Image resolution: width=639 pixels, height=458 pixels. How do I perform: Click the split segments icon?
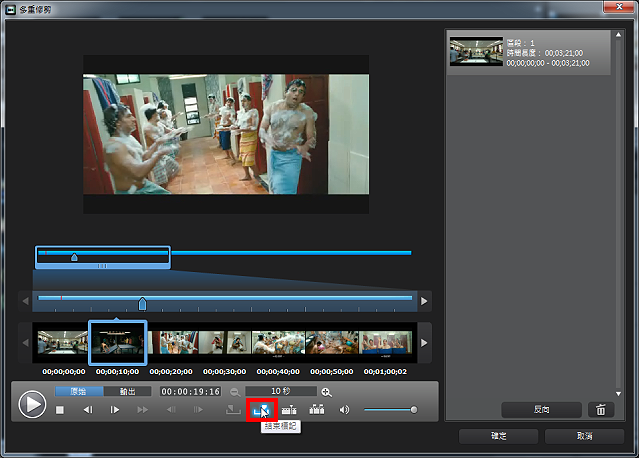pyautogui.click(x=317, y=410)
